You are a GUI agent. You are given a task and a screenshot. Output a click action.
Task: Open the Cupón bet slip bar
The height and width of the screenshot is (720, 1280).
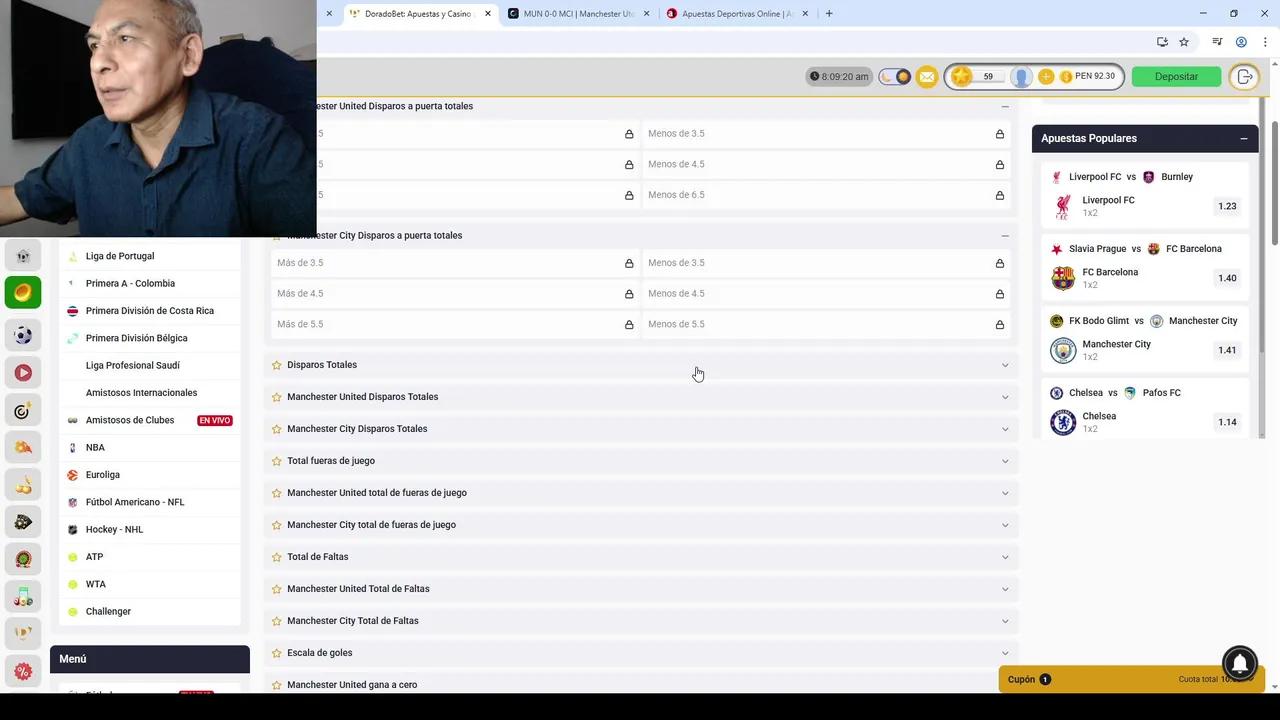(x=1130, y=679)
